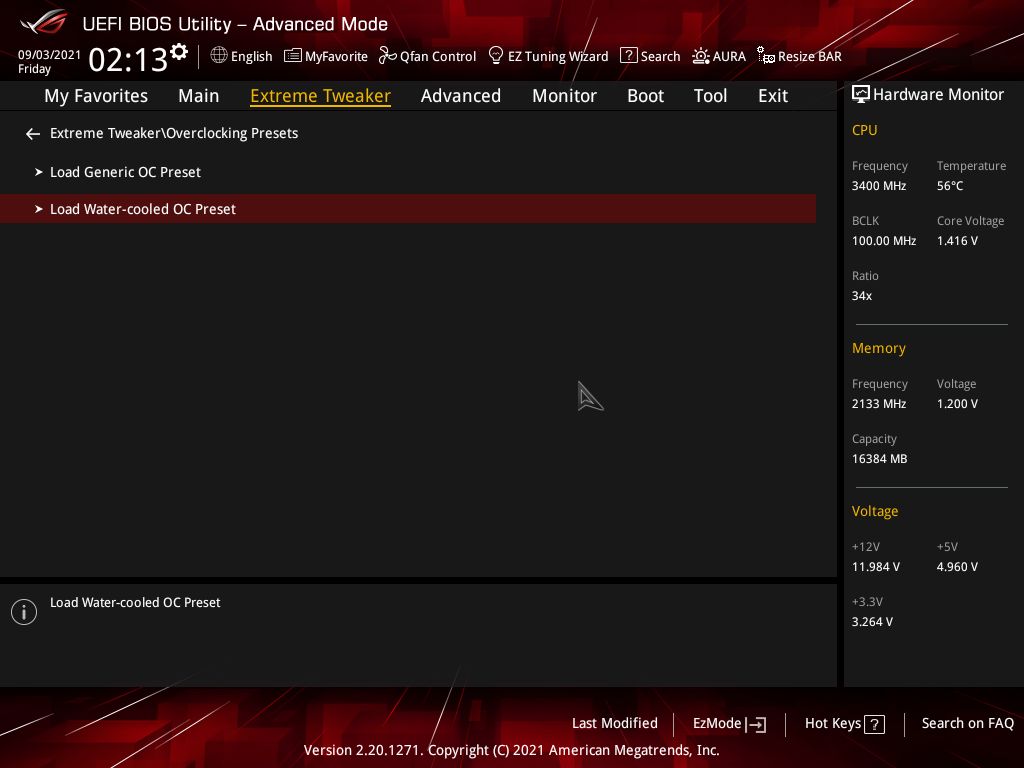Screen dimensions: 1024x768
Task: Click Hardware Monitor title text
Action: pos(938,95)
